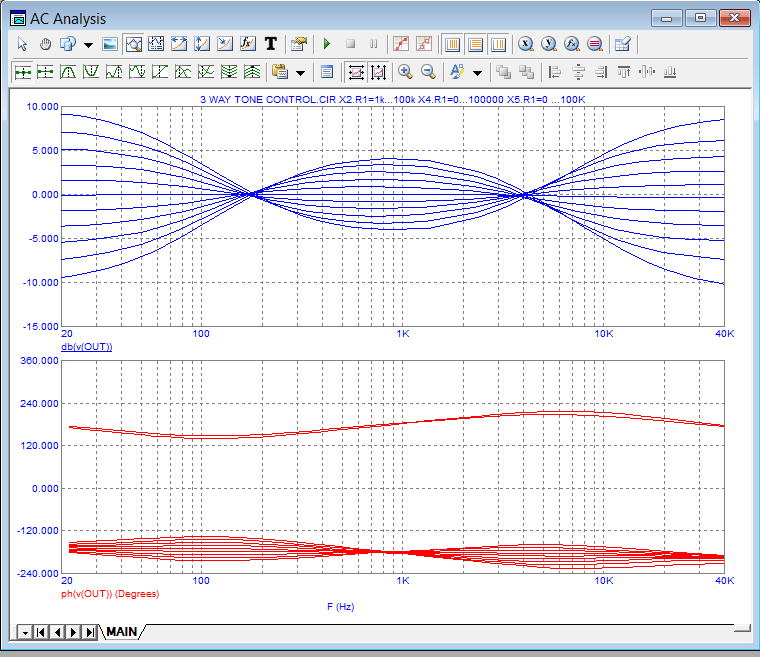Click the Bring to Front icon
The image size is (760, 657).
click(504, 72)
